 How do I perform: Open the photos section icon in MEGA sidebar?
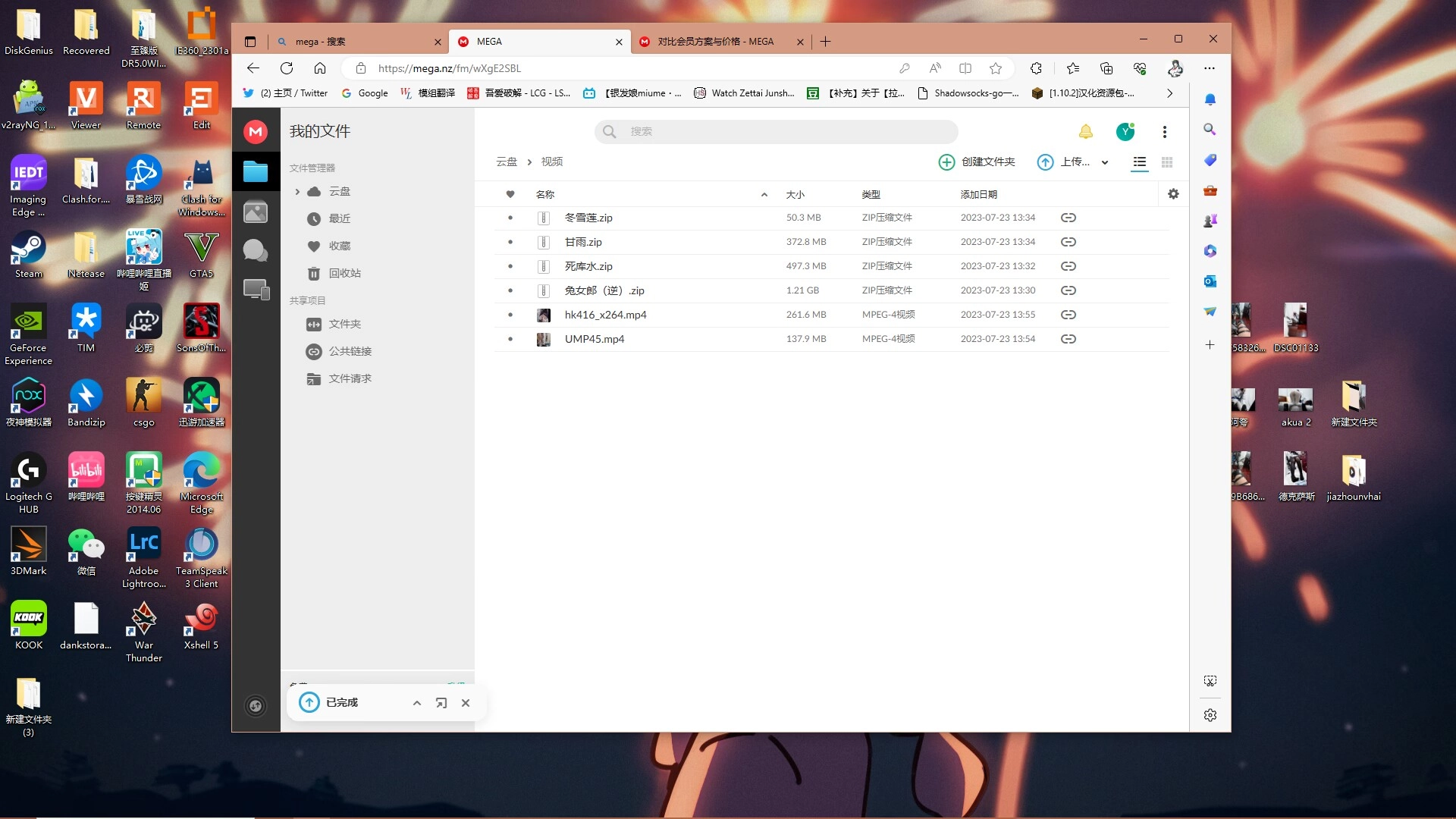coord(256,212)
